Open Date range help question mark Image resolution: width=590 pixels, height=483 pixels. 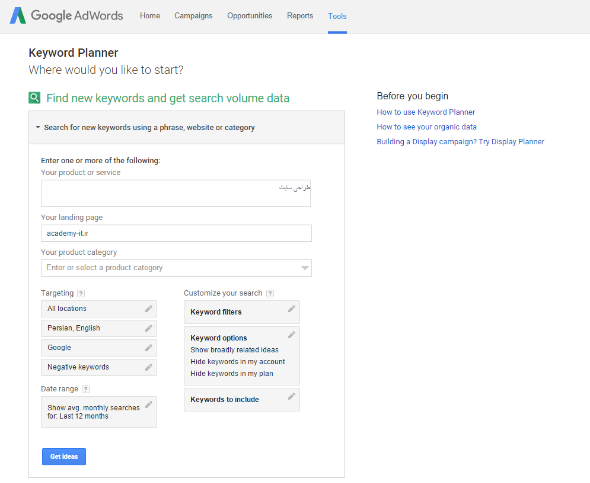click(86, 389)
